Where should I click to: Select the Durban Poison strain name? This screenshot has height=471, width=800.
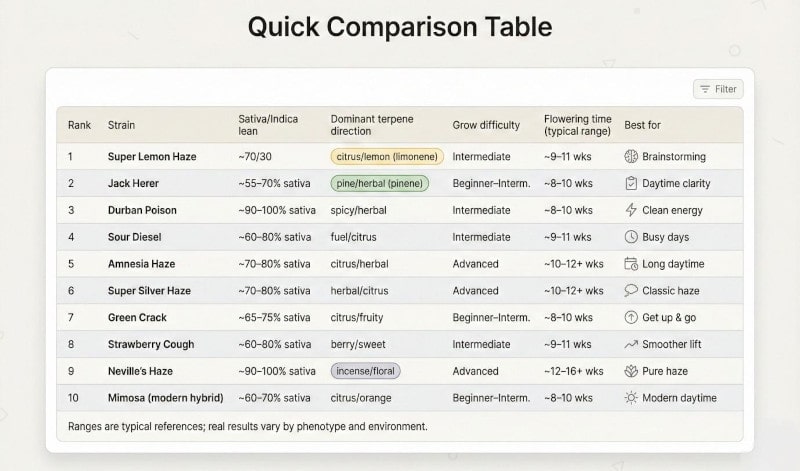click(x=143, y=210)
